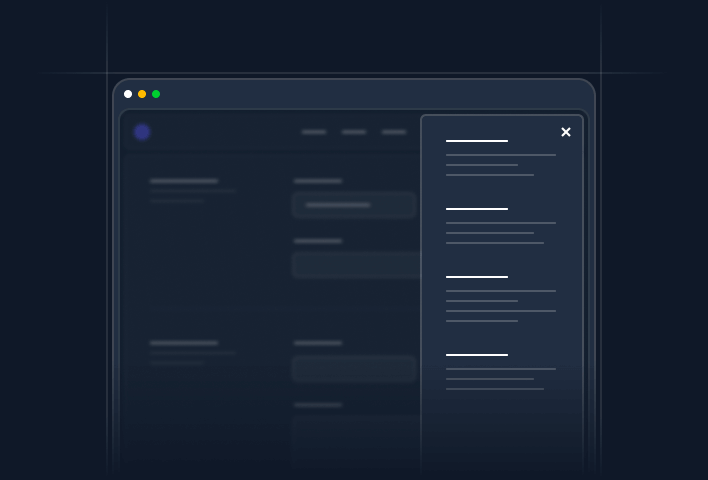This screenshot has width=708, height=480.
Task: Click the white dot in the title bar
Action: tap(128, 94)
